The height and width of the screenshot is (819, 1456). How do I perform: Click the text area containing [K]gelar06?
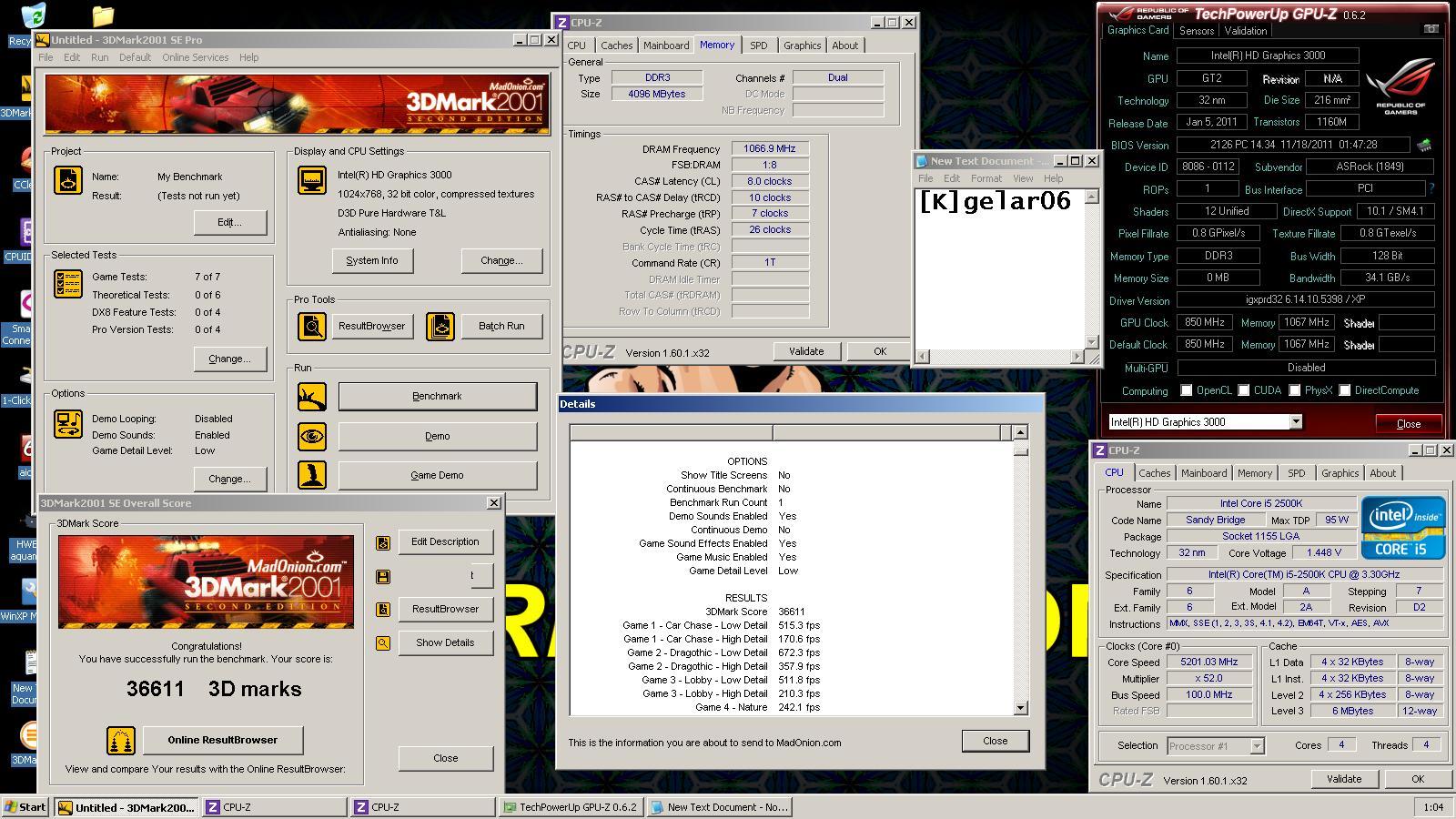[x=1000, y=269]
